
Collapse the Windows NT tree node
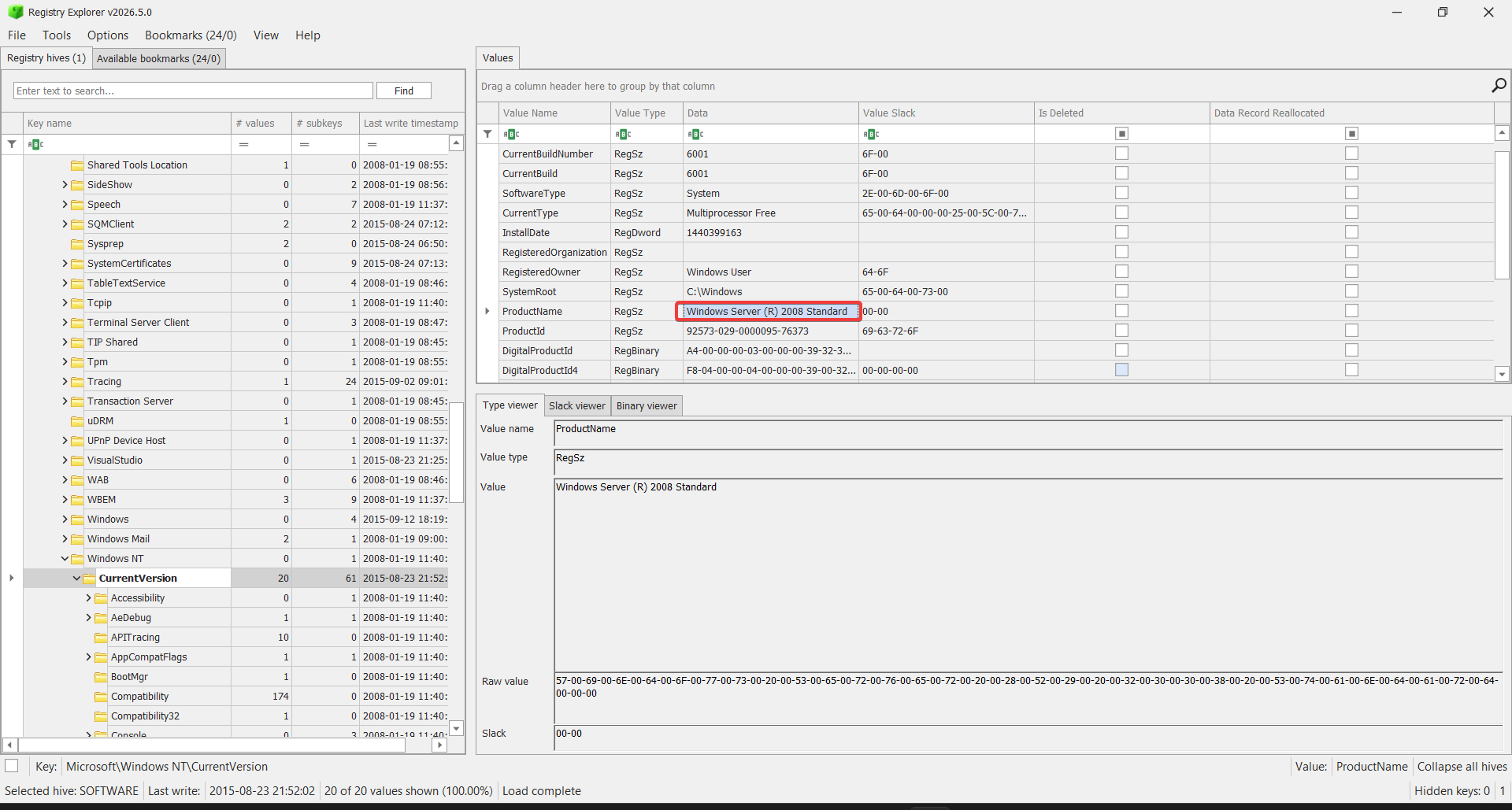point(65,559)
